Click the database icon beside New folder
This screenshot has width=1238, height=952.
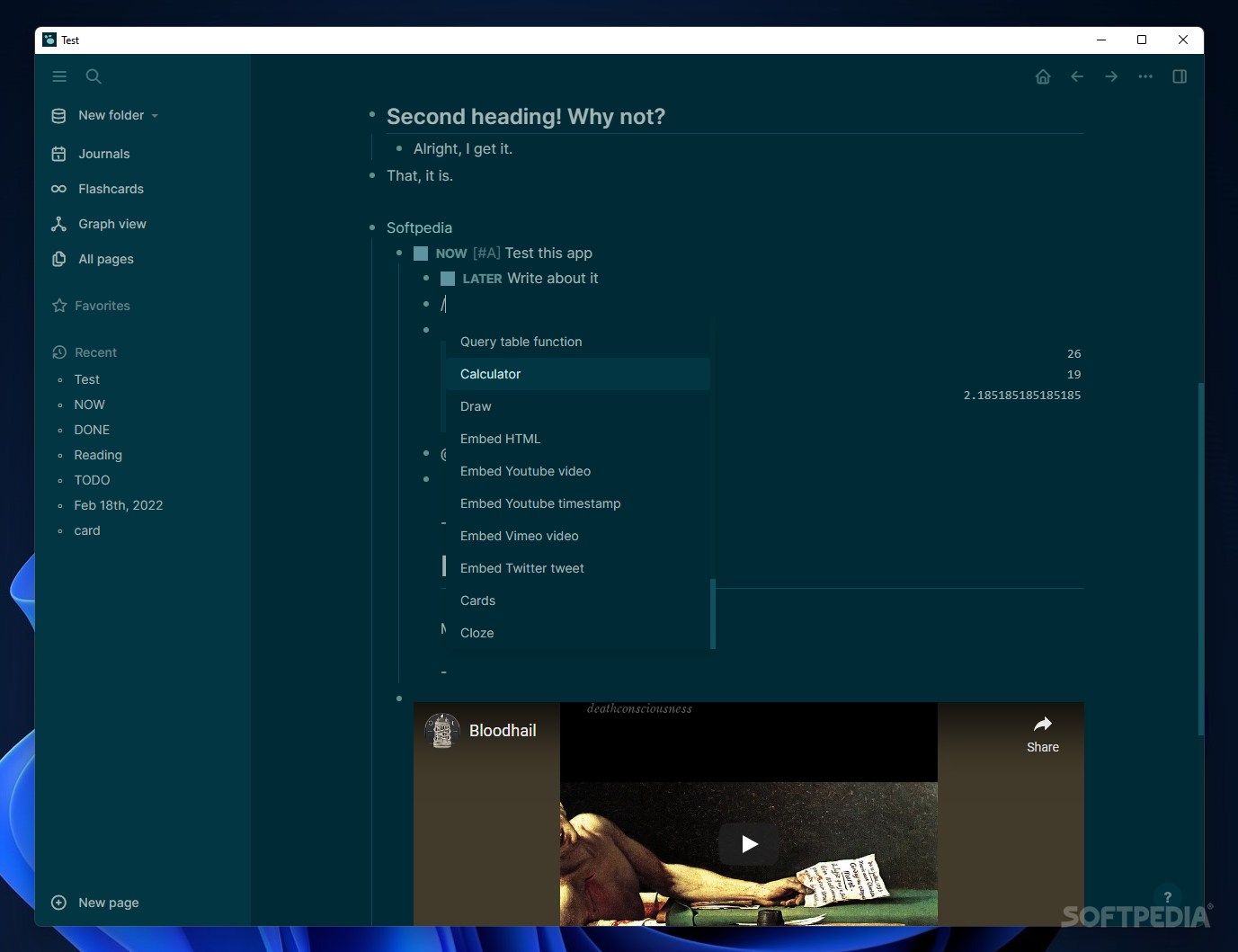[58, 115]
